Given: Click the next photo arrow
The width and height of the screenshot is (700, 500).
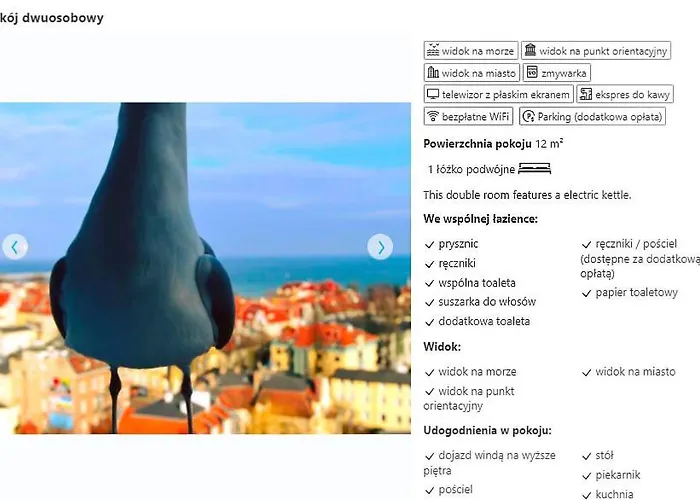Looking at the screenshot, I should pyautogui.click(x=380, y=247).
